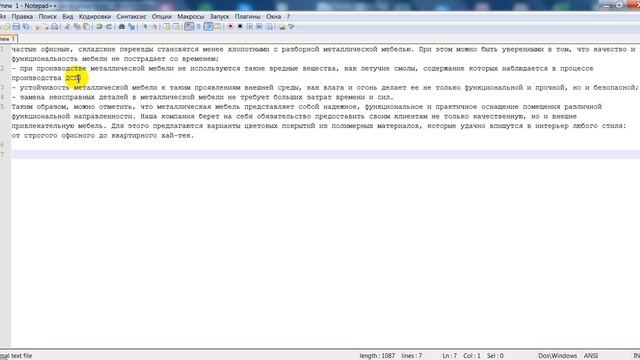
Task: Click the ANSI encoding status field
Action: tap(591, 356)
